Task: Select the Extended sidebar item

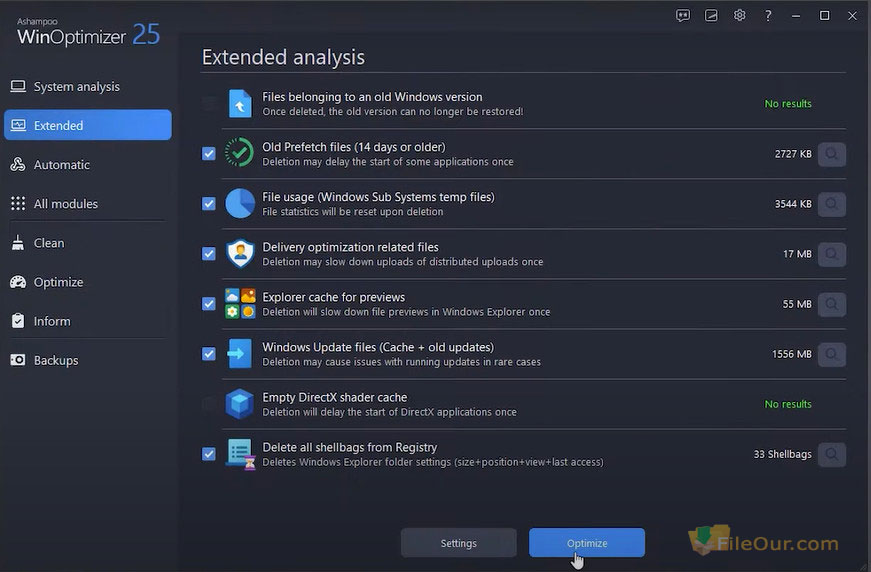Action: coord(88,125)
